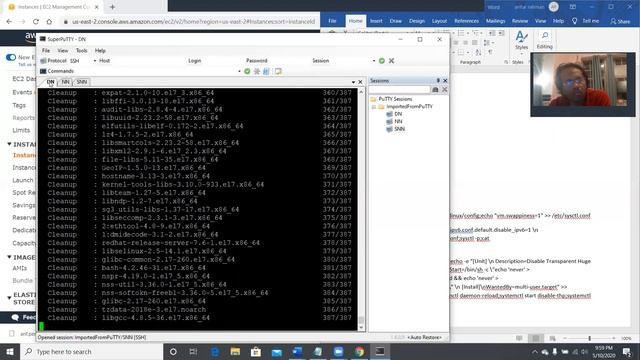Open SuperPuTTY Help menu
This screenshot has height=360, width=640.
100,51
